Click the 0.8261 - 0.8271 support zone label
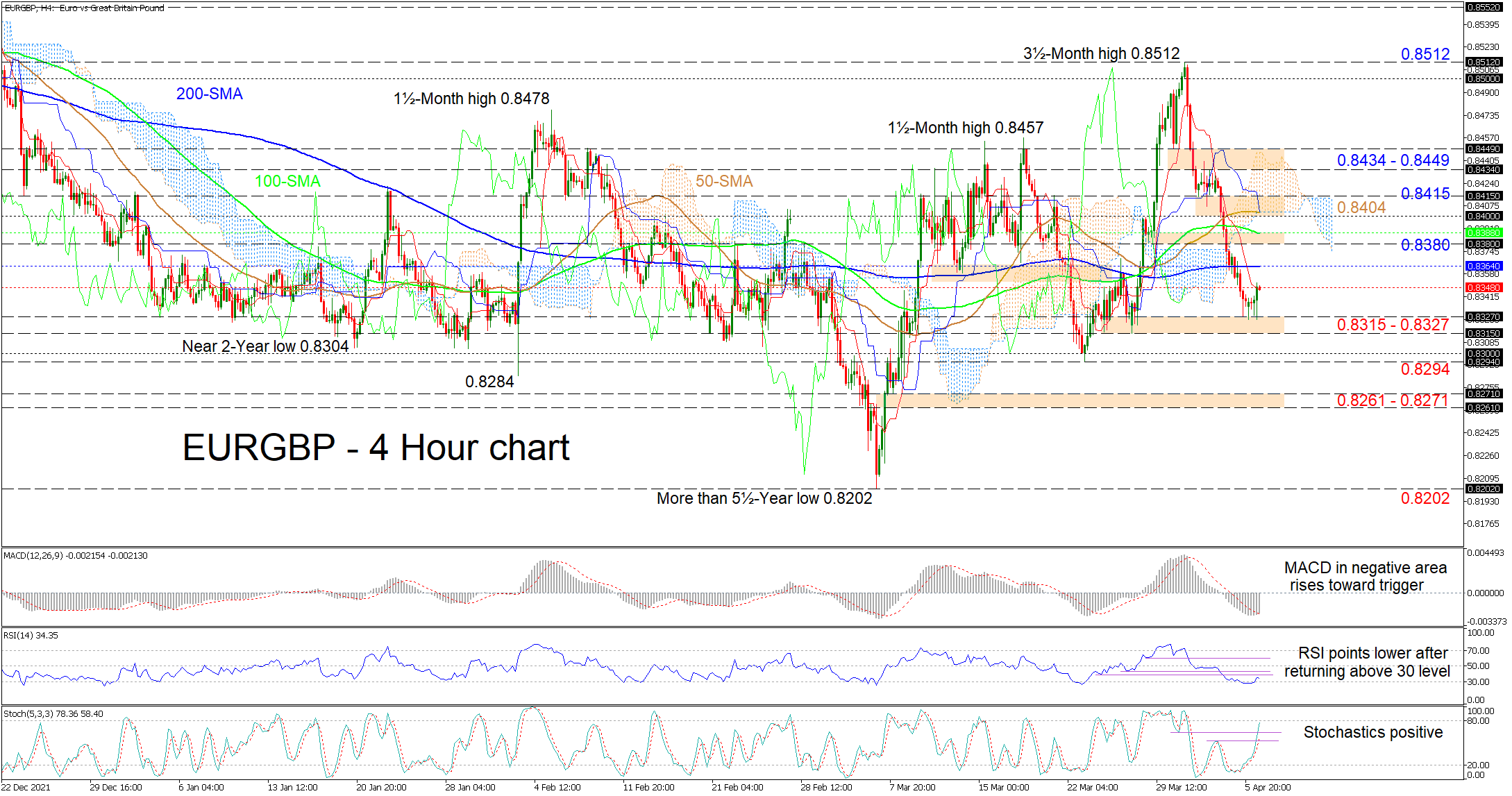 pyautogui.click(x=1393, y=400)
